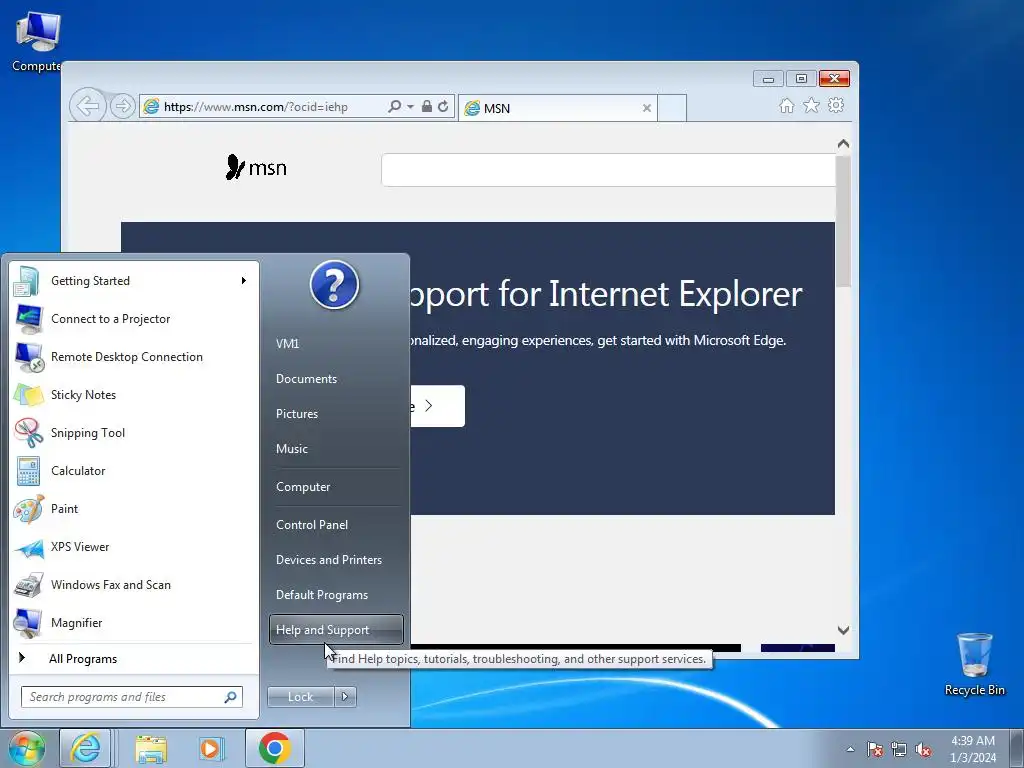Click the Paint palette icon
This screenshot has height=768, width=1024.
pos(29,509)
